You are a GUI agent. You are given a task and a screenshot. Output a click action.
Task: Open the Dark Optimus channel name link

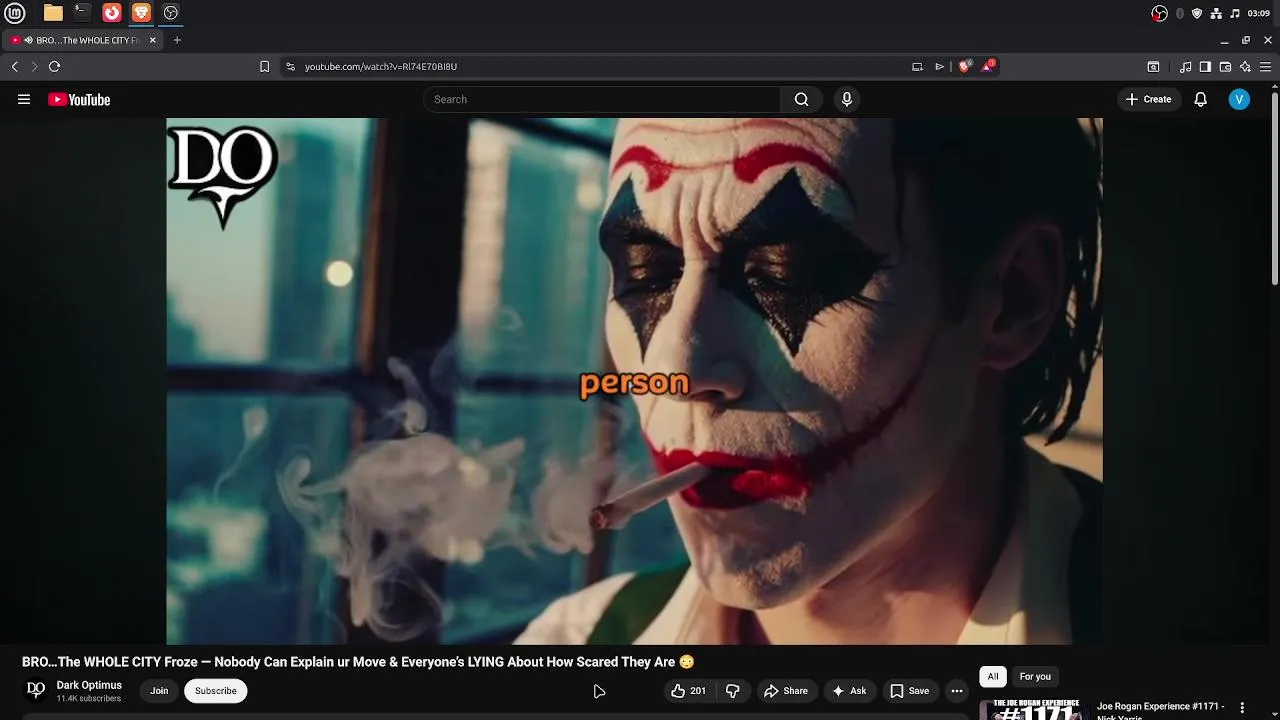point(89,685)
